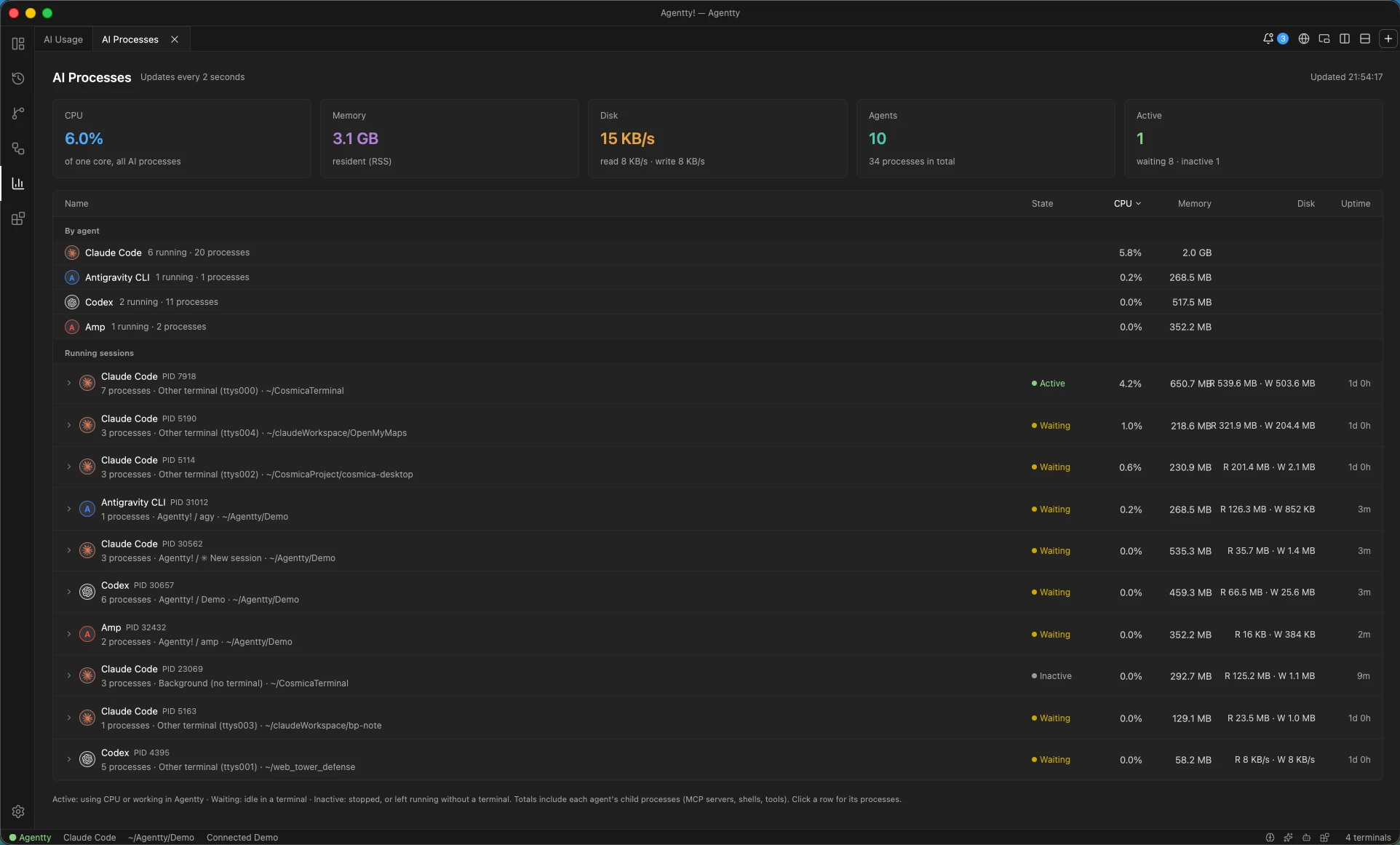
Task: Click the Agents 10 summary card
Action: coord(986,138)
